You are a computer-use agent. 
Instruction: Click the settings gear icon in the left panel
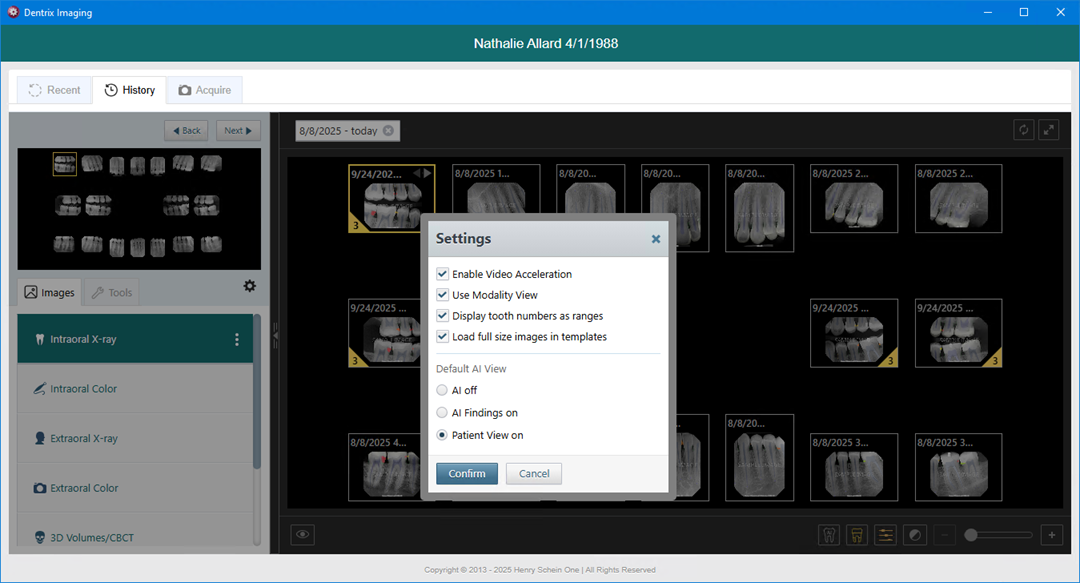click(x=249, y=286)
